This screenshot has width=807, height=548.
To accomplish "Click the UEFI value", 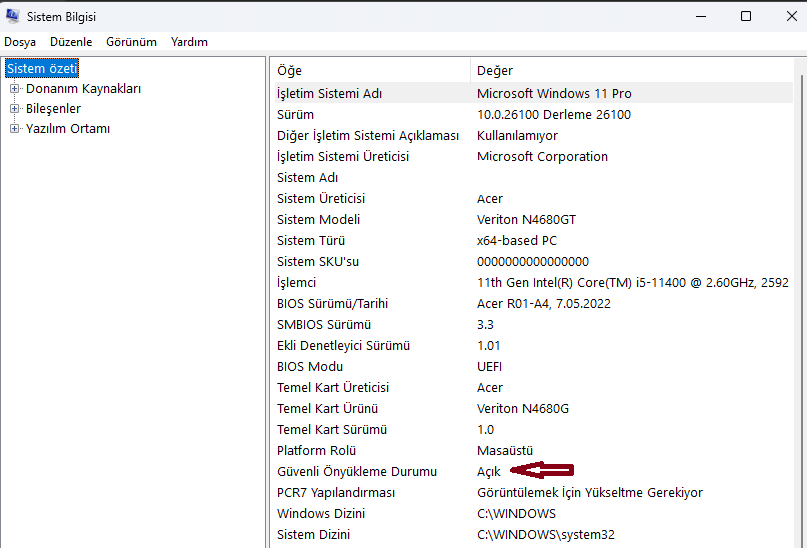I will pyautogui.click(x=489, y=367).
